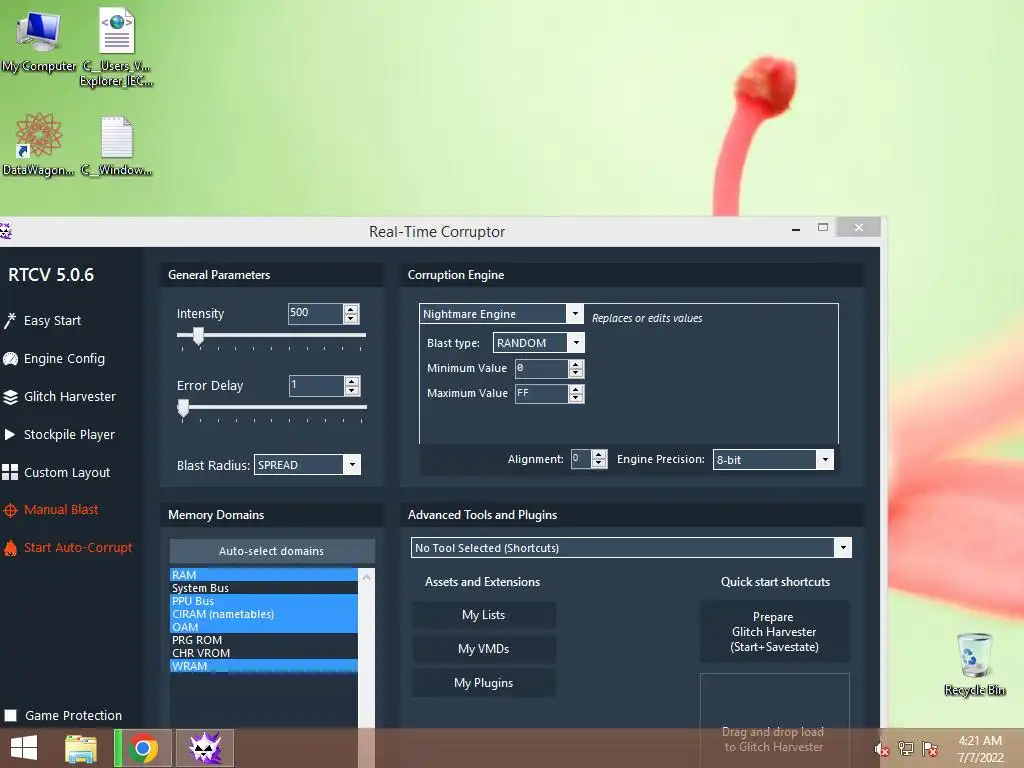Screen dimensions: 1024x768
Task: Click the Auto-select domains button
Action: pyautogui.click(x=272, y=551)
